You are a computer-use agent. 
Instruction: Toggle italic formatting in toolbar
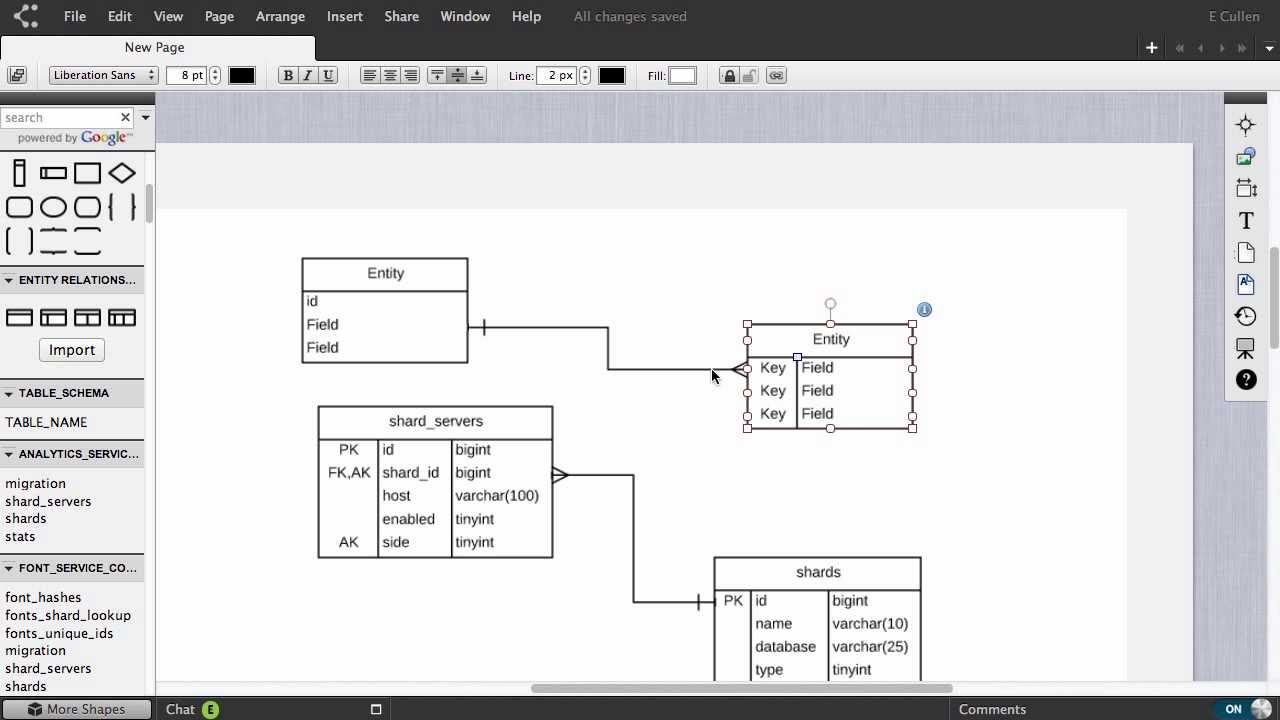(308, 75)
